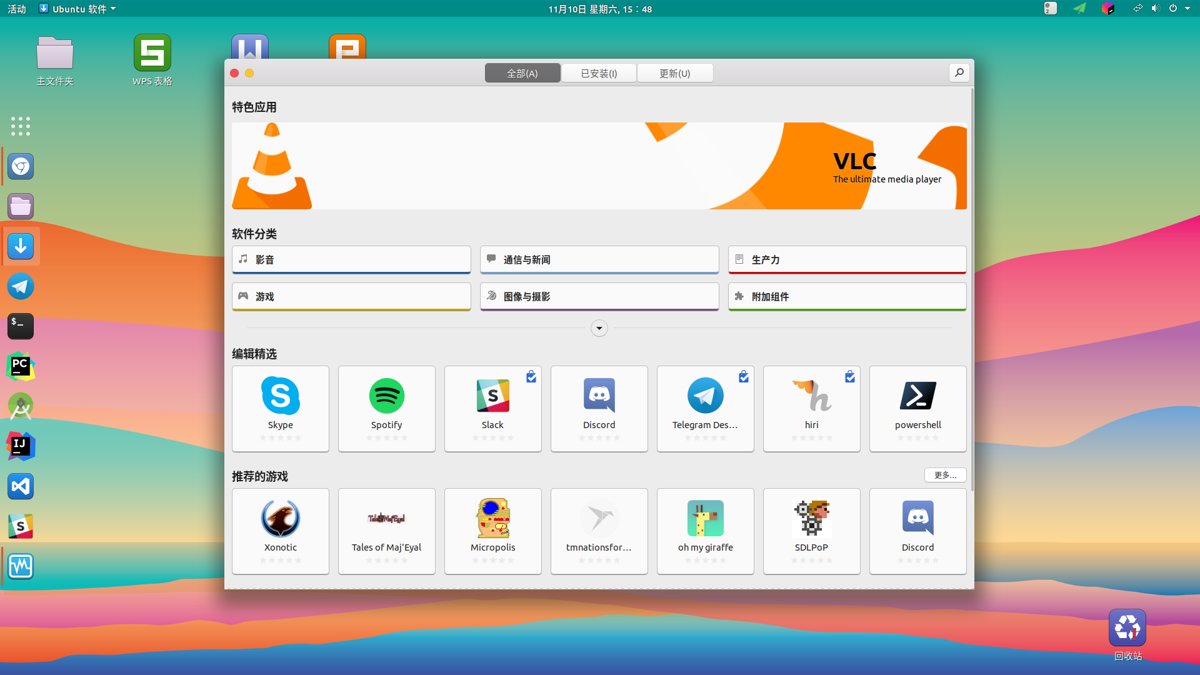The width and height of the screenshot is (1200, 675).
Task: Launch Android Studio from the dock
Action: pos(21,406)
